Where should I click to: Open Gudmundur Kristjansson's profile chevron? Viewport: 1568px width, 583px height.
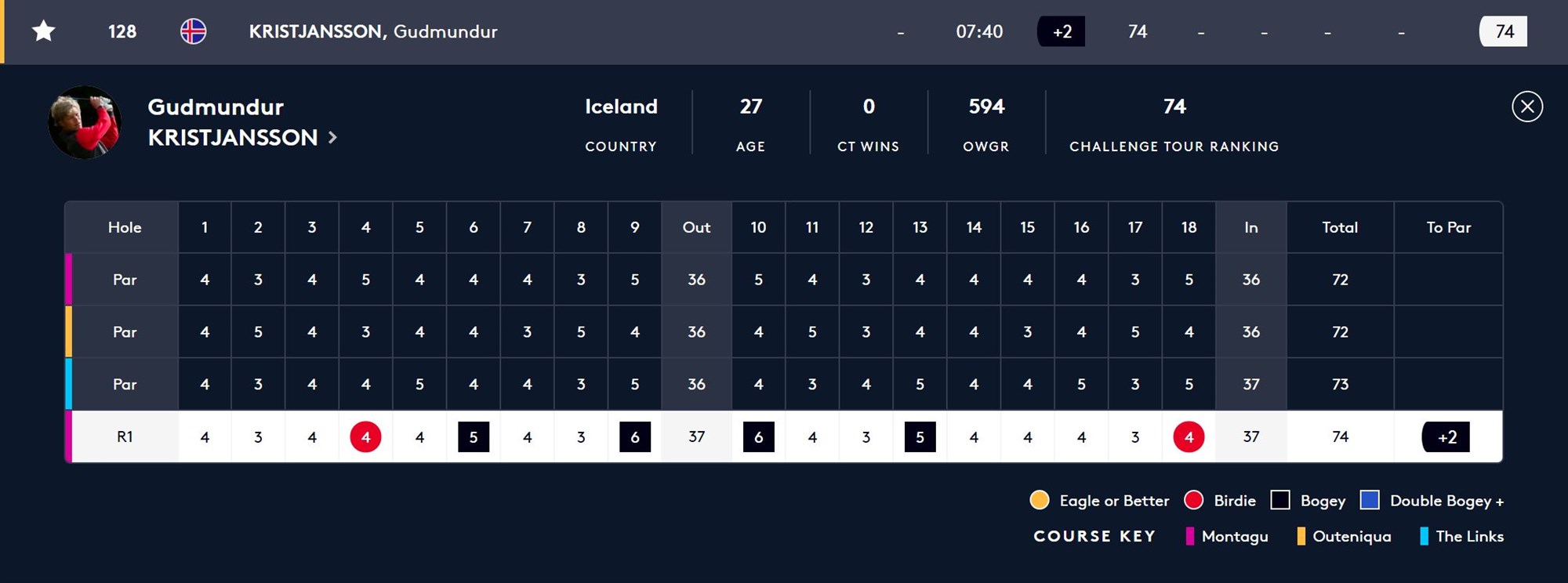[x=333, y=137]
